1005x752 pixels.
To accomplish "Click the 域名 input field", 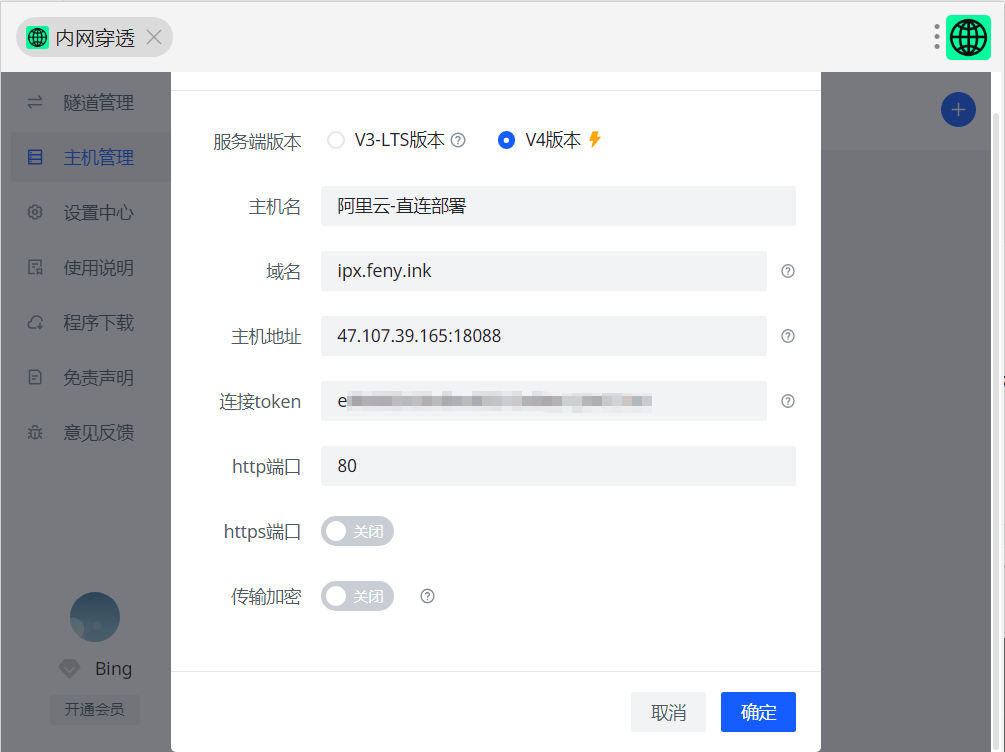I will coord(544,271).
